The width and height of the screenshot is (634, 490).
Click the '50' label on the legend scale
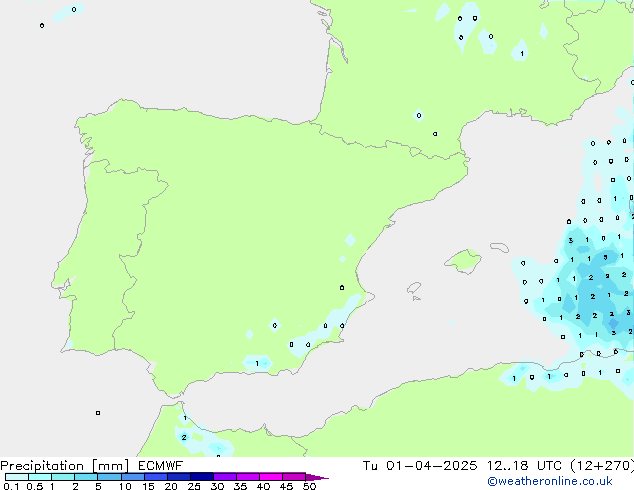309,486
